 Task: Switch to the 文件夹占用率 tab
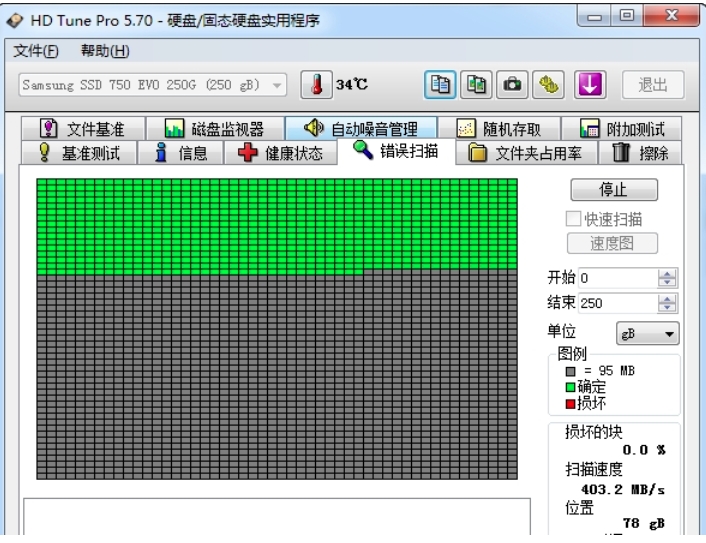click(x=526, y=153)
